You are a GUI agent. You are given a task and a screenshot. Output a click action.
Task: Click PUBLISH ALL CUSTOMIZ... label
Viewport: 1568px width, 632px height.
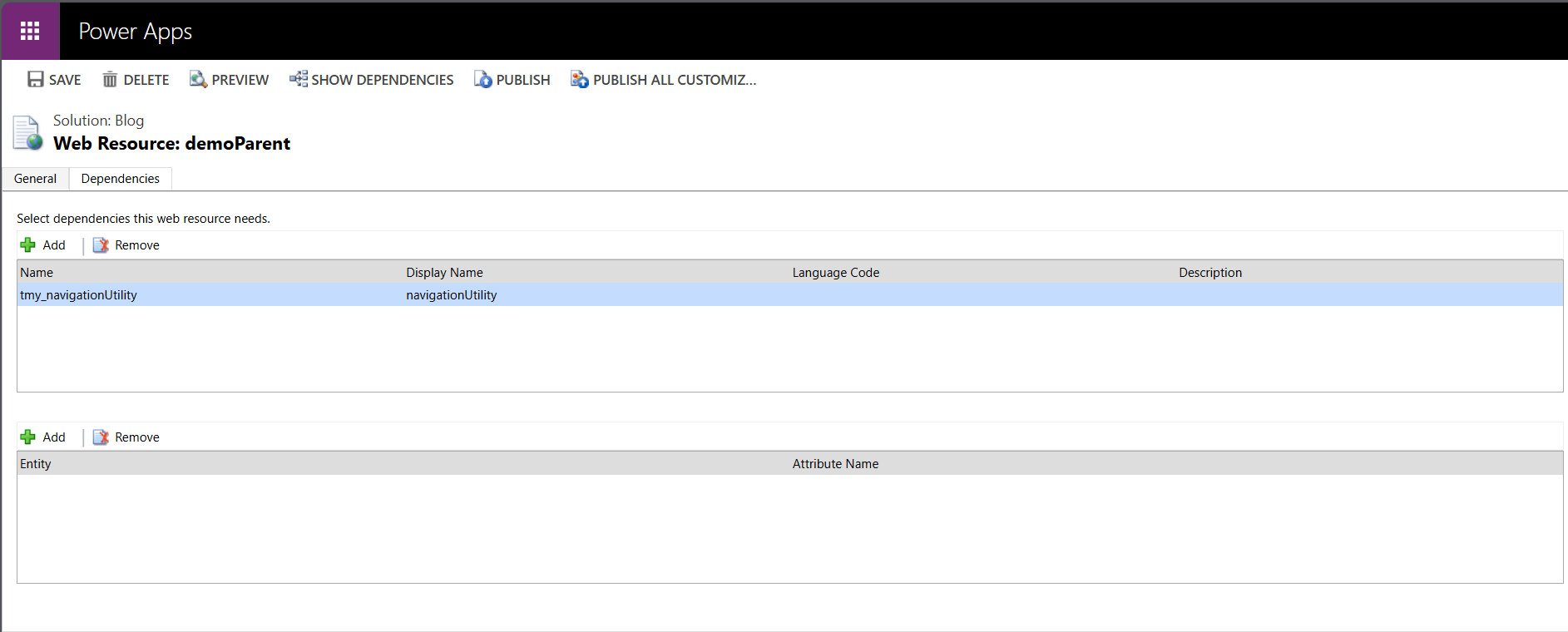pos(675,80)
